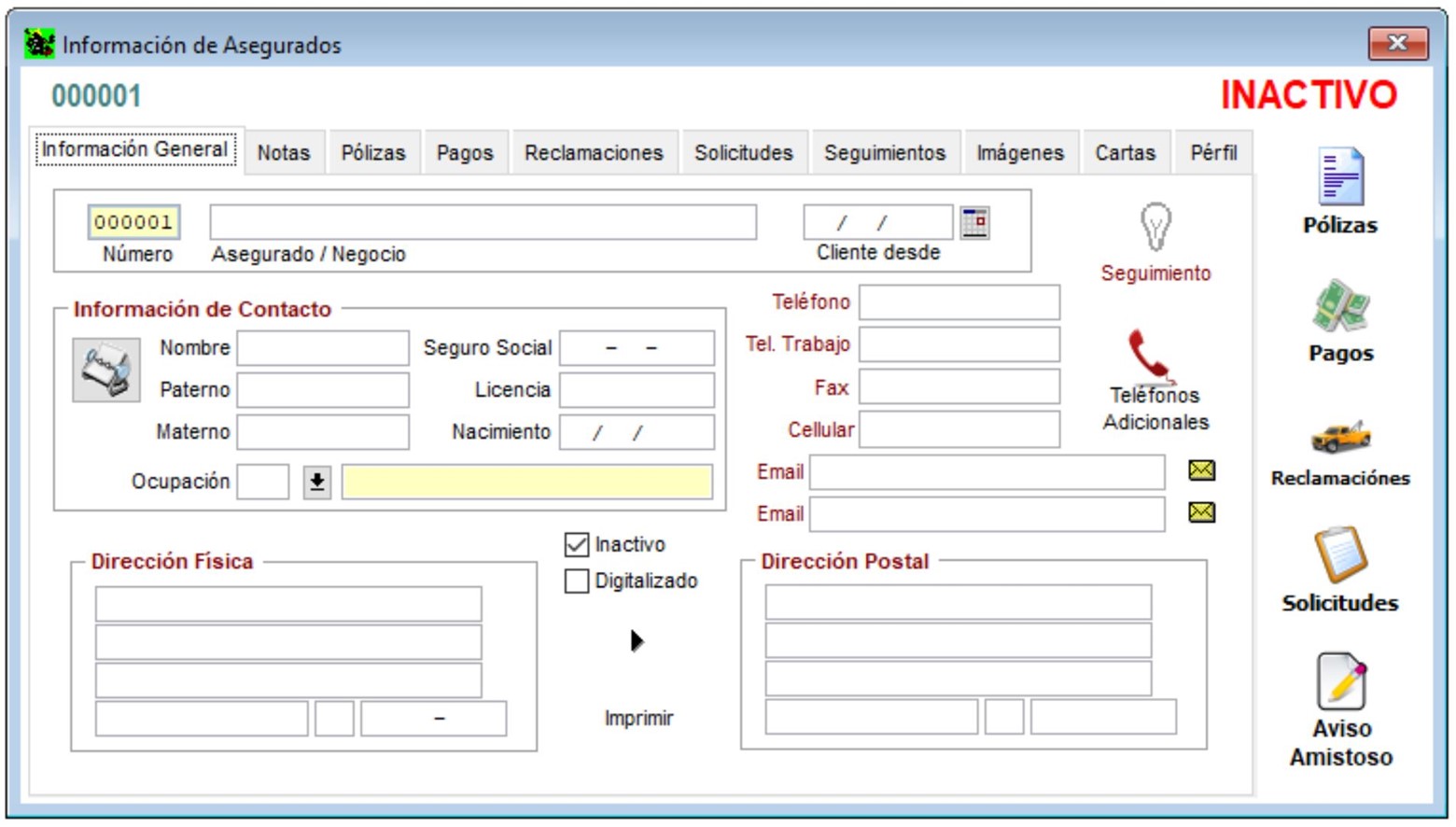This screenshot has width=1456, height=827.
Task: Open the Notas tab
Action: tap(284, 153)
